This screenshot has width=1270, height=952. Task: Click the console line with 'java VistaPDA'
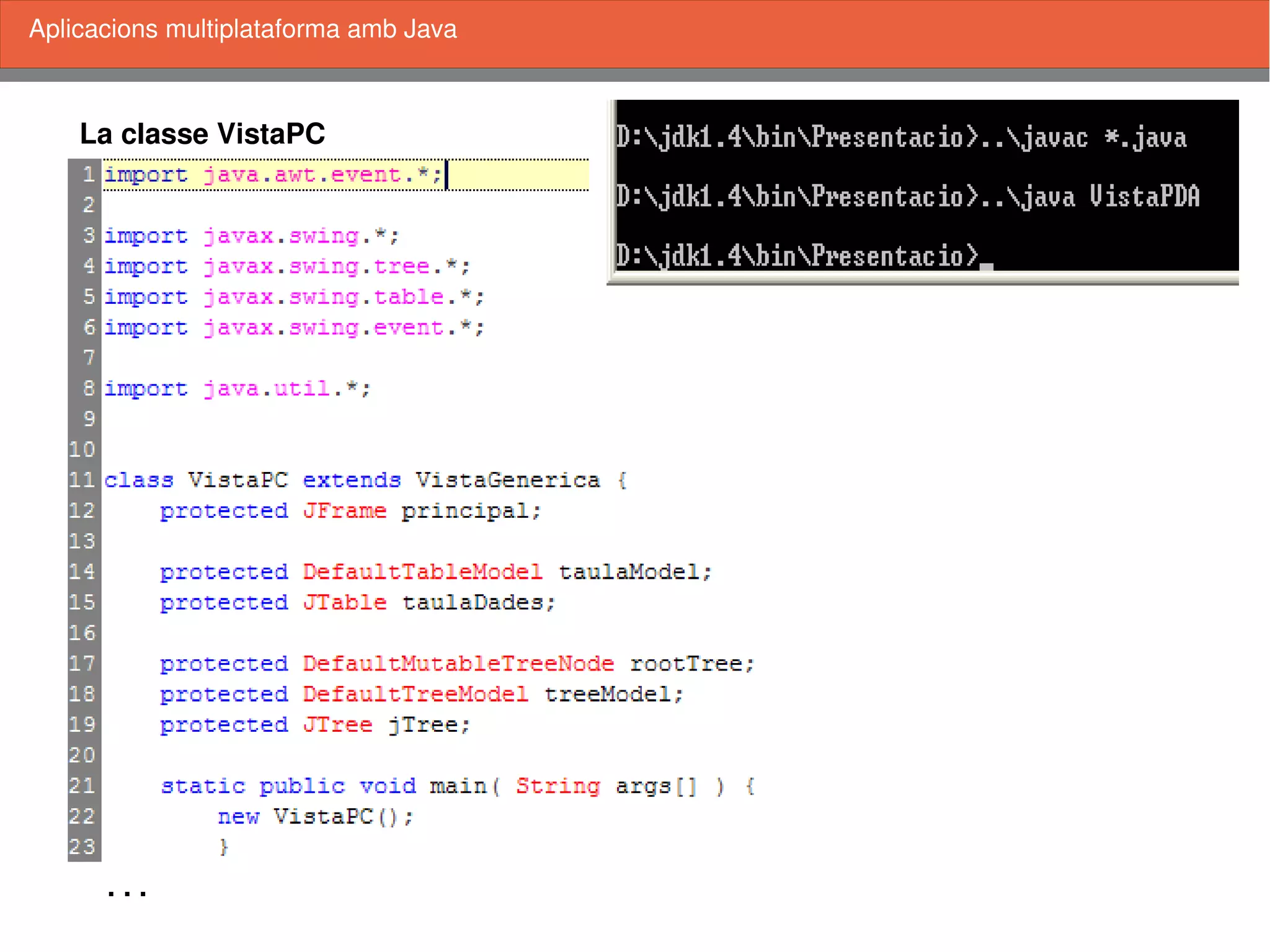[907, 197]
